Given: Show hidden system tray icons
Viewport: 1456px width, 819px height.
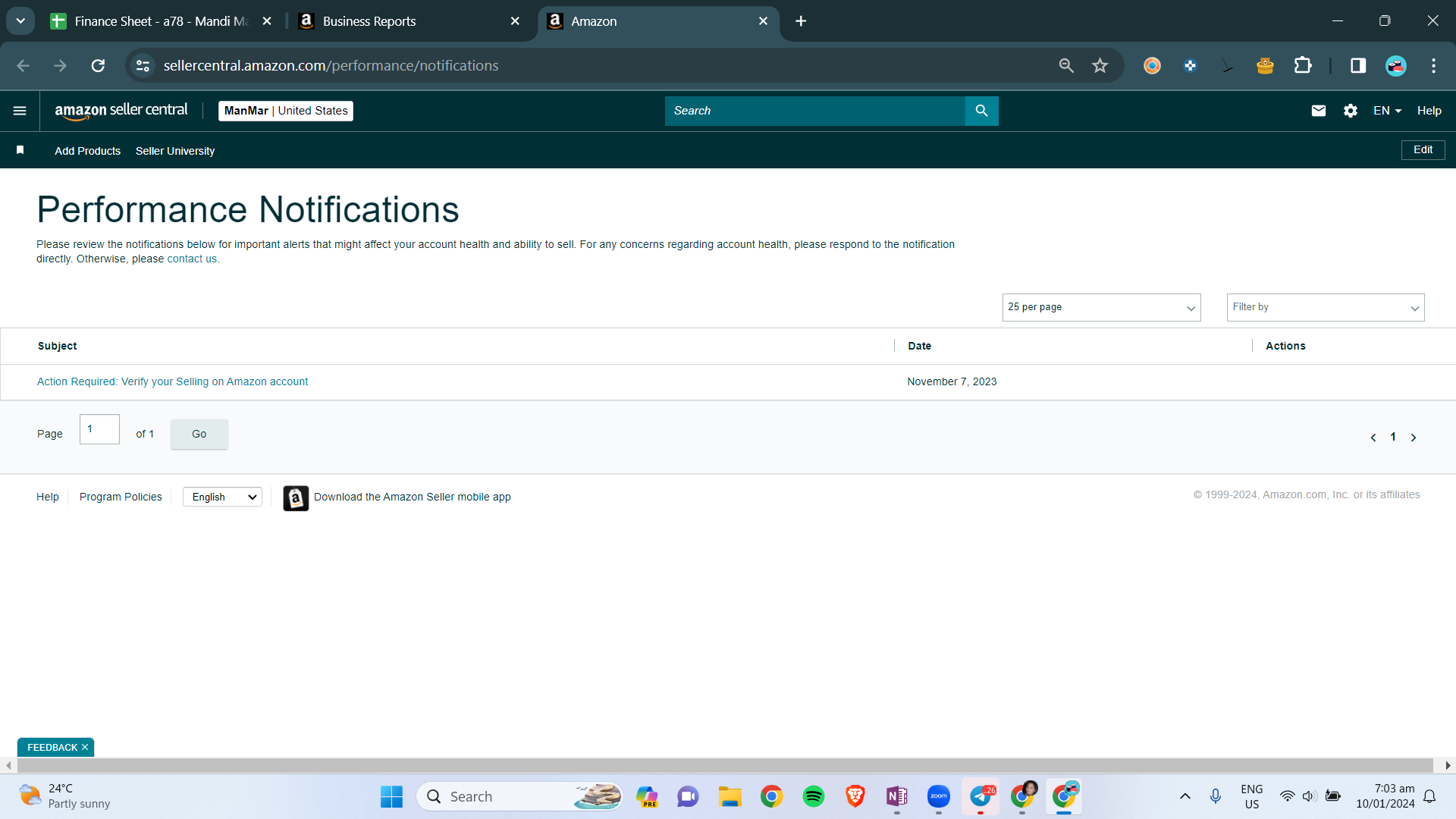Looking at the screenshot, I should click(1185, 796).
